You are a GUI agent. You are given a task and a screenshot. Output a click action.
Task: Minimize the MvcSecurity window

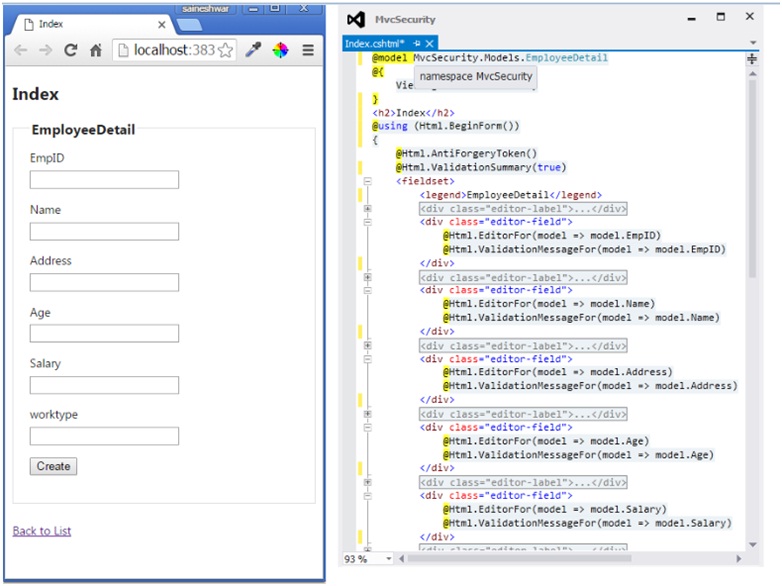692,18
